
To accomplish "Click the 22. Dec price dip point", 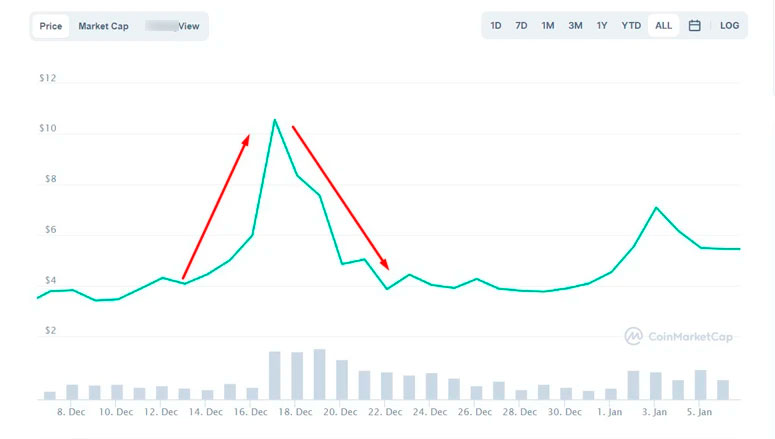I will pyautogui.click(x=387, y=289).
